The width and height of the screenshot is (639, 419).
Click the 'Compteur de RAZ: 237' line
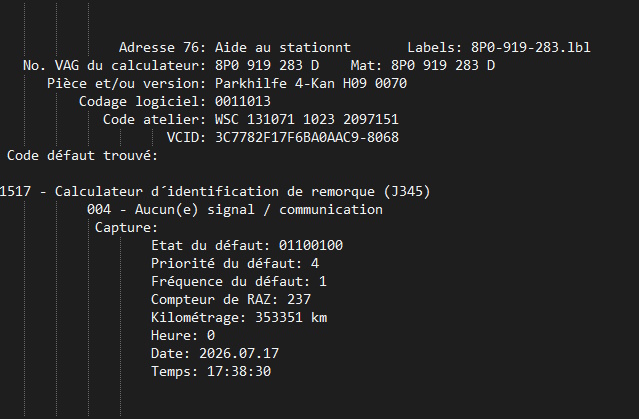(x=231, y=300)
